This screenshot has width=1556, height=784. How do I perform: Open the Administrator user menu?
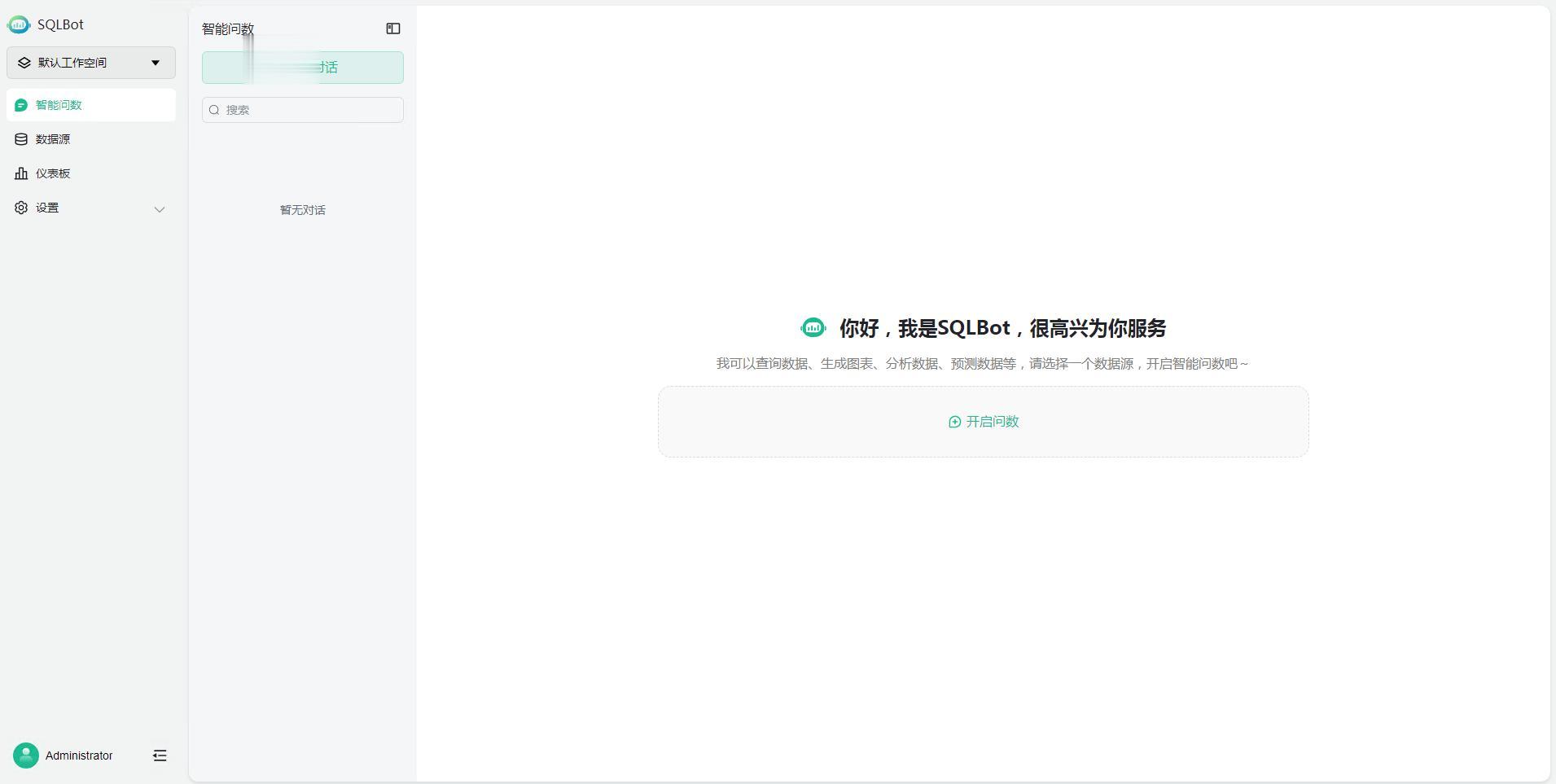coord(64,756)
